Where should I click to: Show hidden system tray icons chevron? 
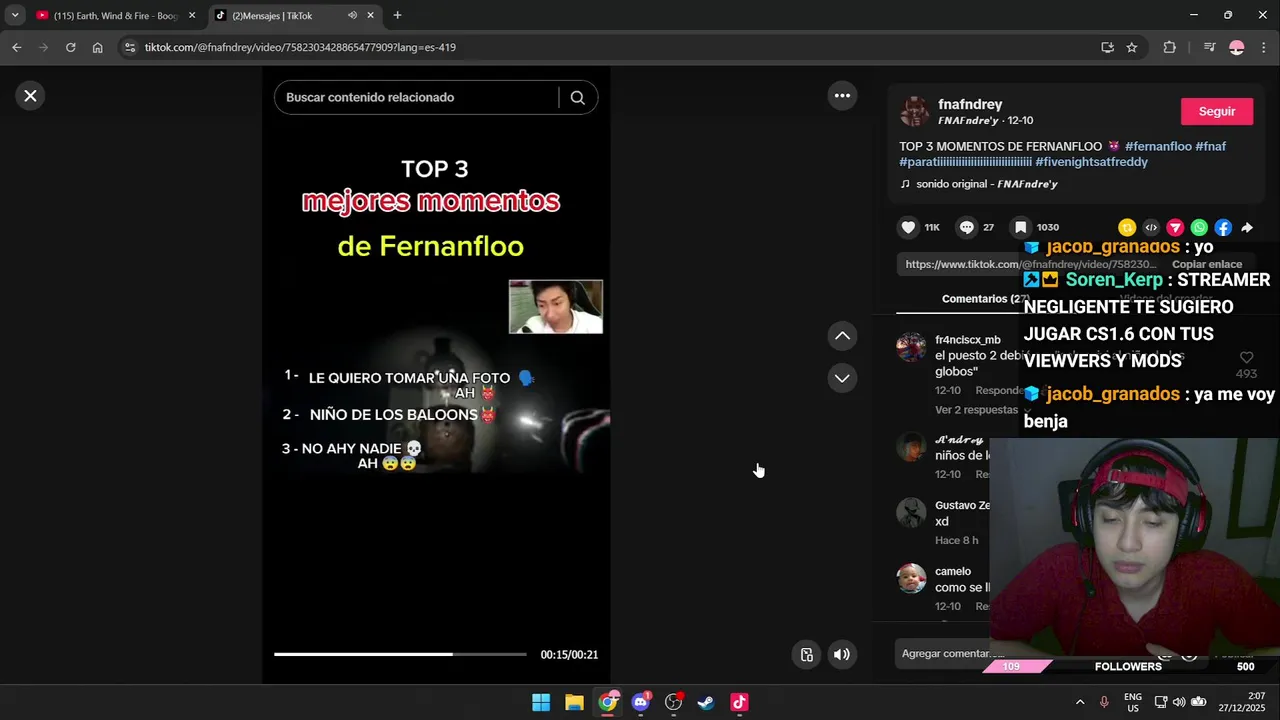[x=1080, y=702]
